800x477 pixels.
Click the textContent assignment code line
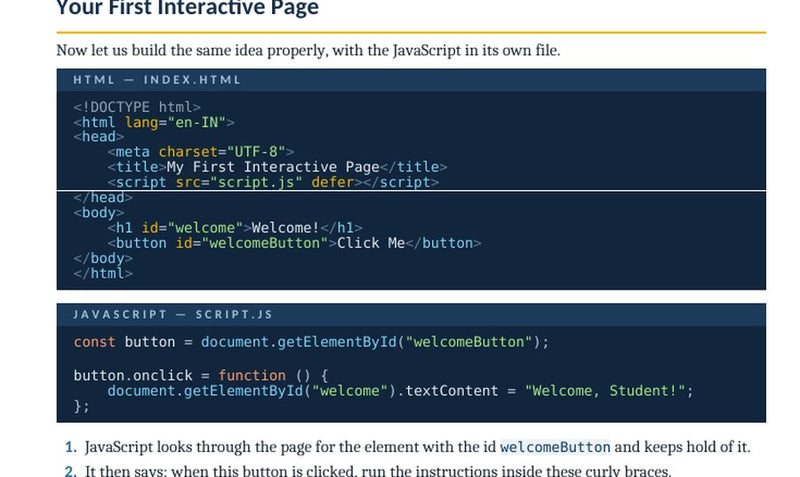tap(401, 391)
